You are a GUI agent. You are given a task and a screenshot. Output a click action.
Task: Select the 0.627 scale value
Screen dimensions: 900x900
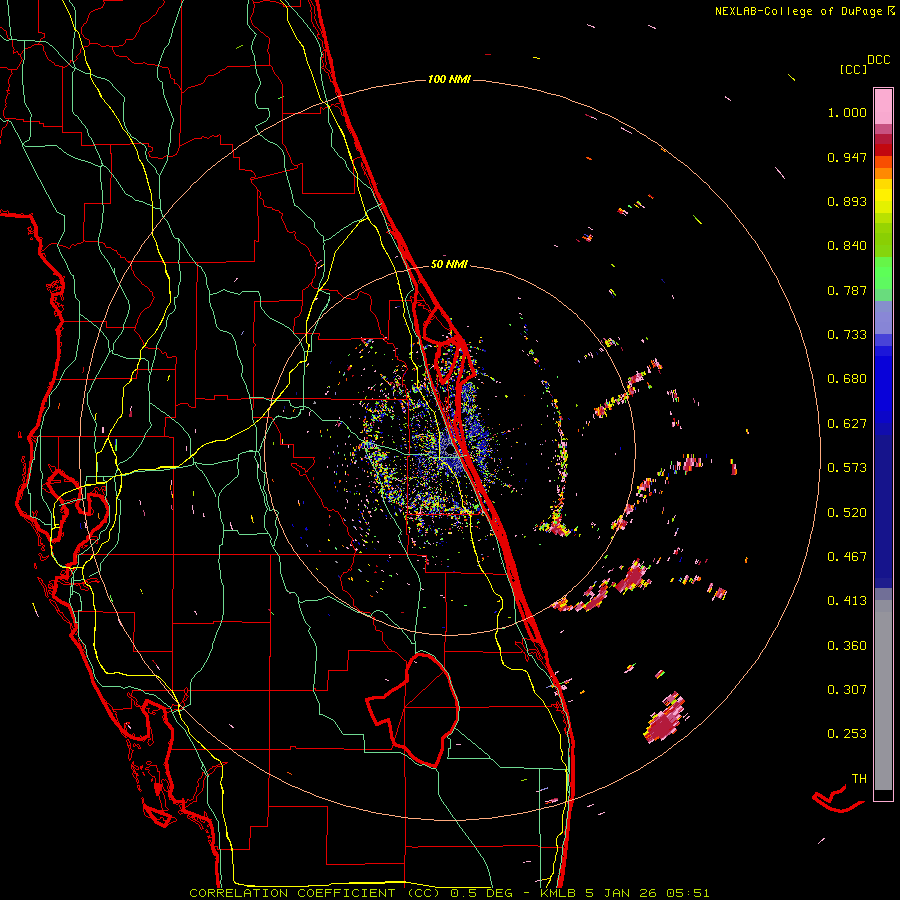click(x=847, y=424)
